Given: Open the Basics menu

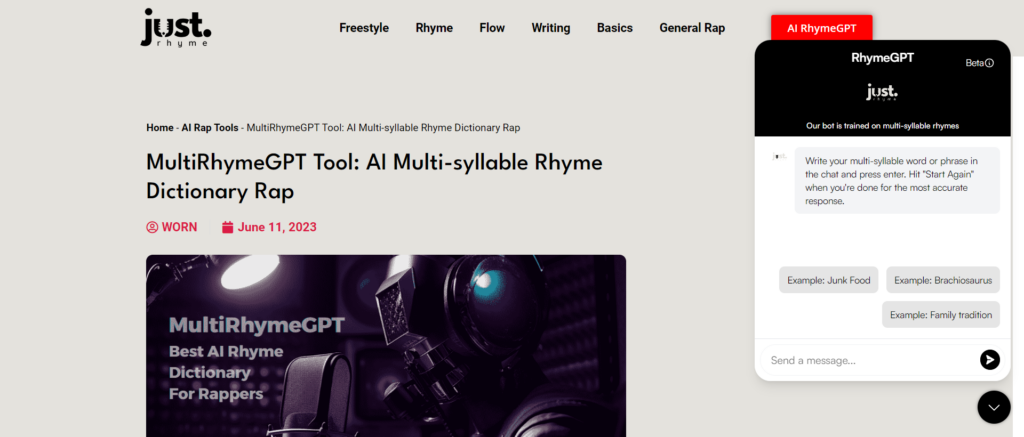Looking at the screenshot, I should click(615, 28).
